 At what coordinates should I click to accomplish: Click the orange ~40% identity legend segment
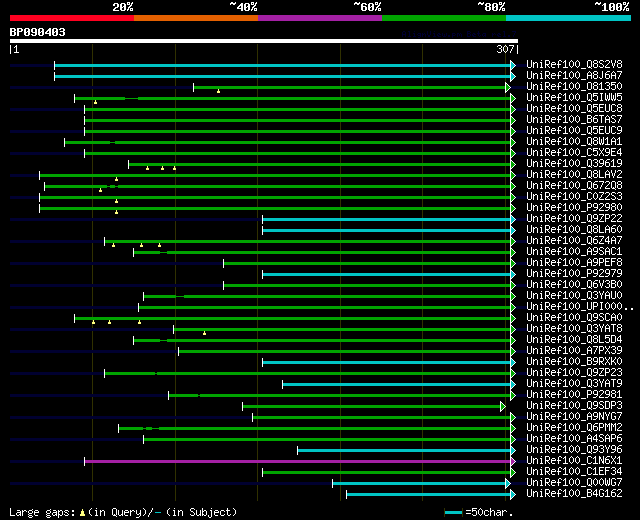point(196,18)
